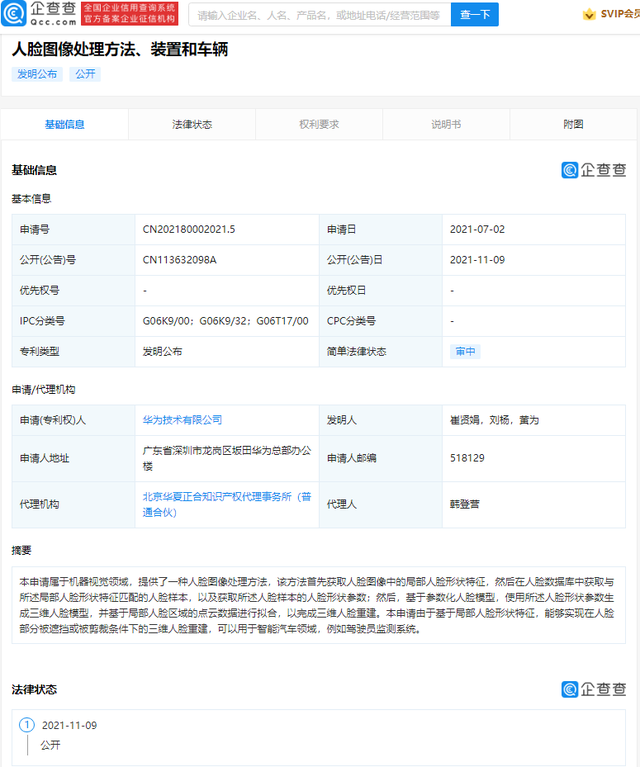Show the 附图 tab

point(573,125)
